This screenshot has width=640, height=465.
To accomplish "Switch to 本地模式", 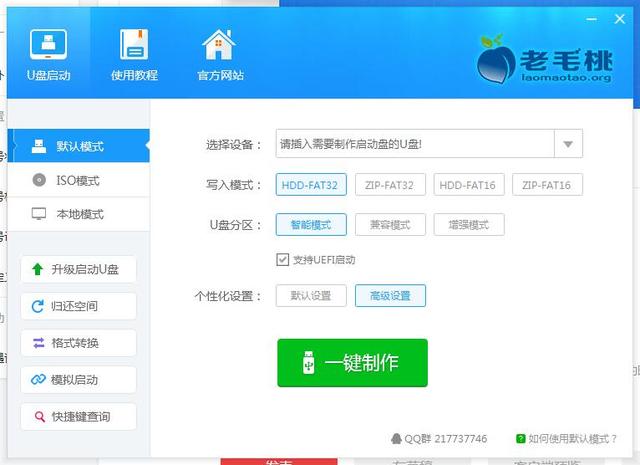I will (78, 214).
